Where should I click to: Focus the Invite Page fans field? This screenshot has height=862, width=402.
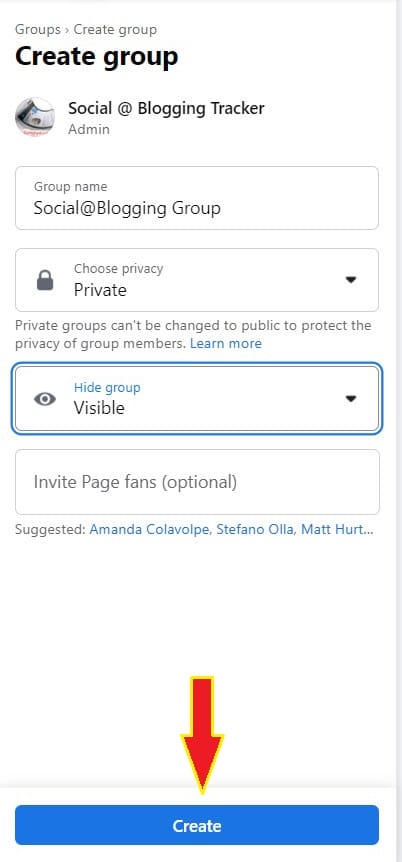(x=197, y=482)
